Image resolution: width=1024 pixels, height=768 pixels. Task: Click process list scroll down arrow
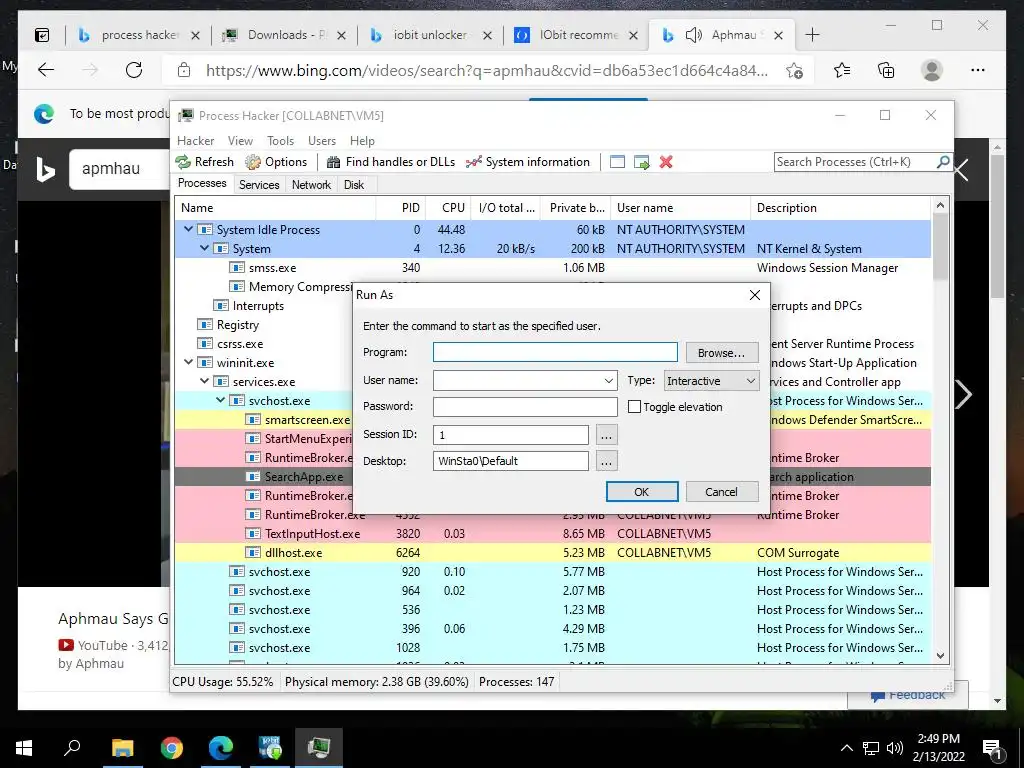pyautogui.click(x=940, y=656)
